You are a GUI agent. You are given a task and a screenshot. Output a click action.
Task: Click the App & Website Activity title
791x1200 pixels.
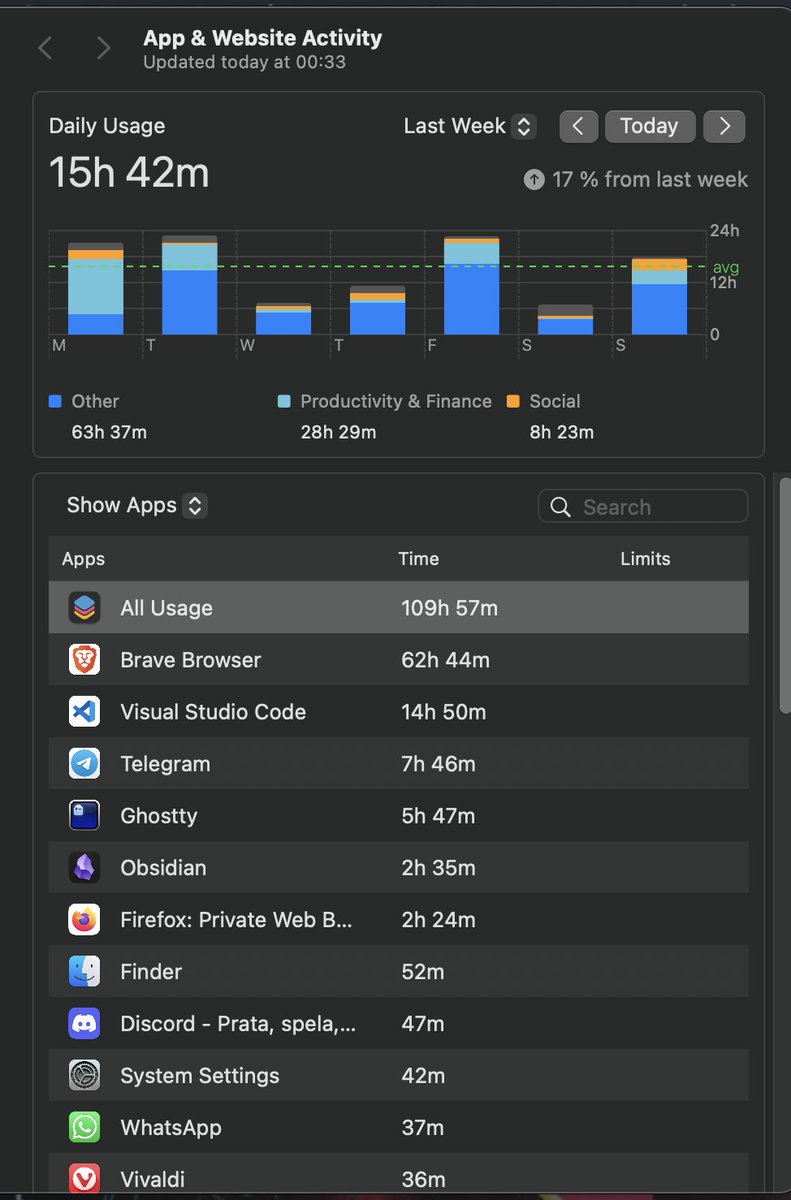262,38
